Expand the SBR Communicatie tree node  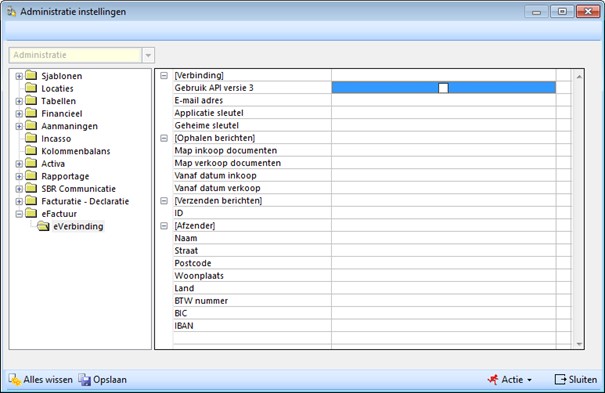point(19,189)
